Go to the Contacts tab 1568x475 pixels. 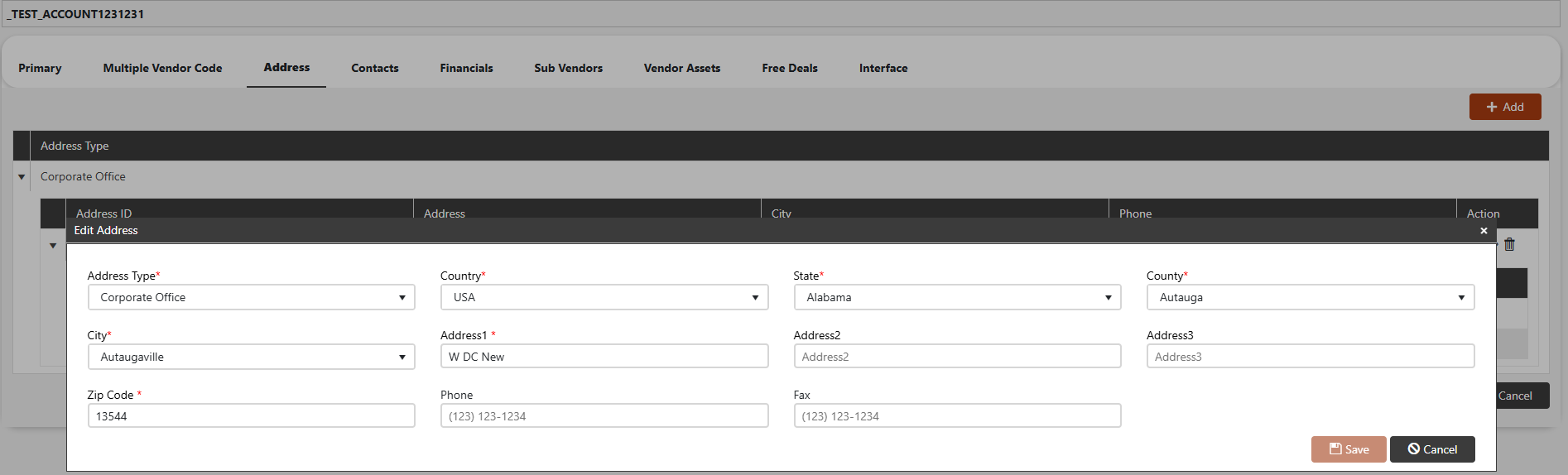(x=375, y=68)
